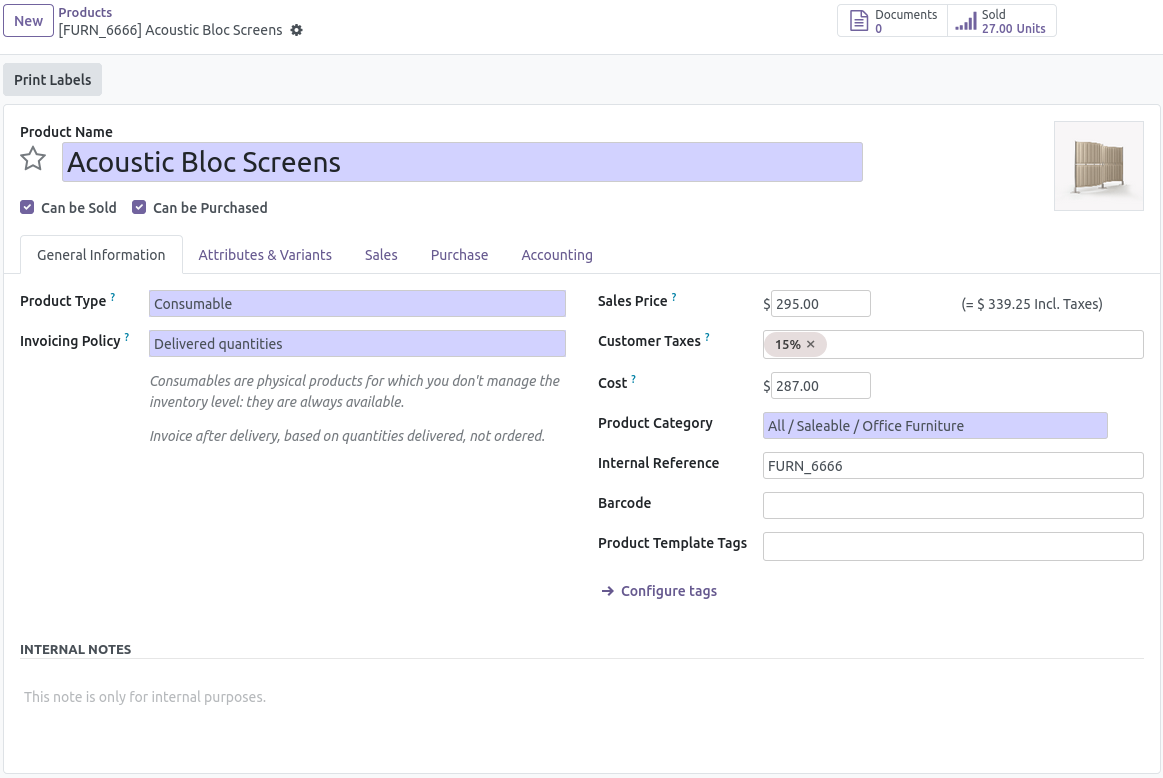Screen dimensions: 1163x778
Task: Uncheck the Can be Sold checkbox
Action: click(27, 207)
